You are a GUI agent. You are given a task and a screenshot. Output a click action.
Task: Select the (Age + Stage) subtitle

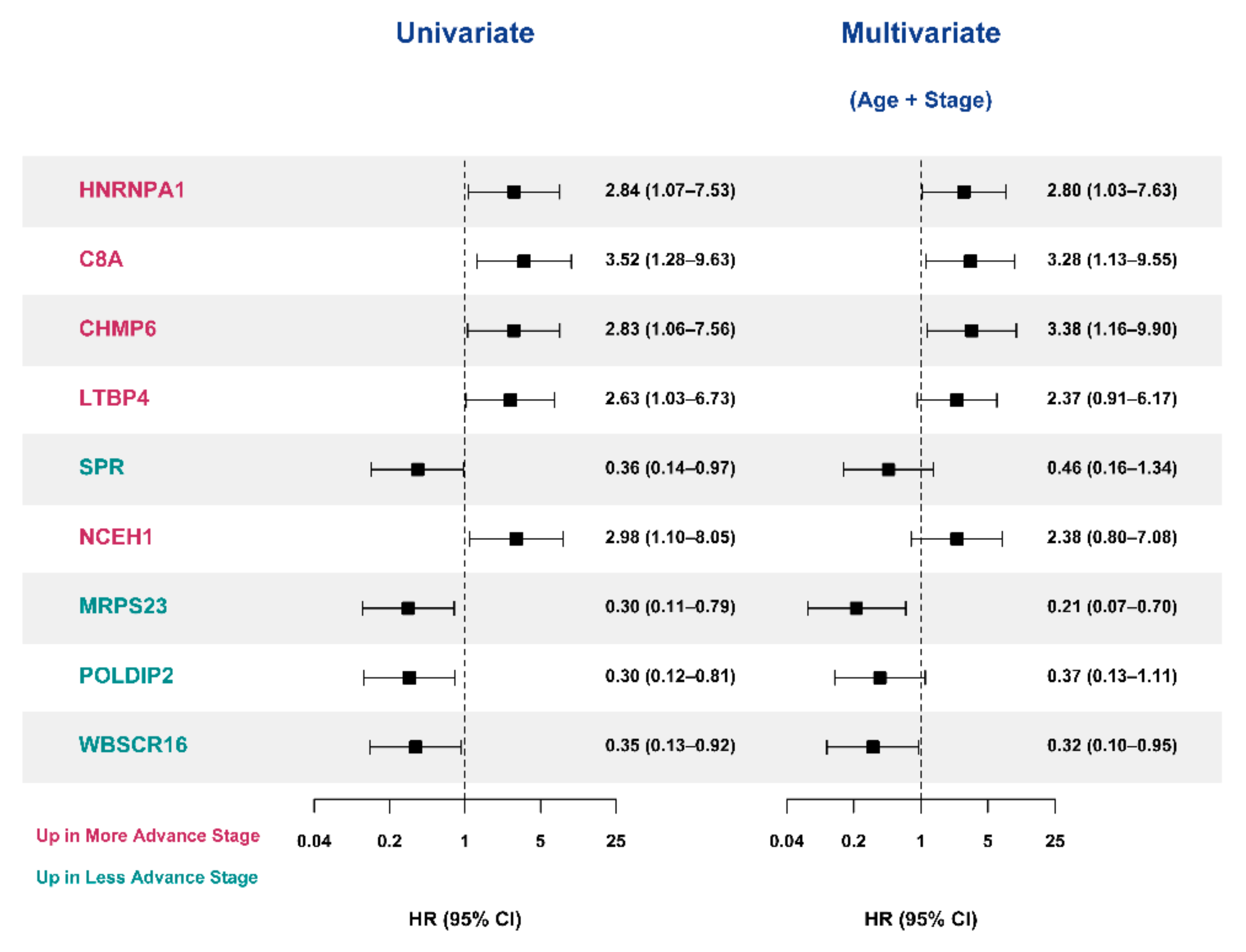[921, 101]
